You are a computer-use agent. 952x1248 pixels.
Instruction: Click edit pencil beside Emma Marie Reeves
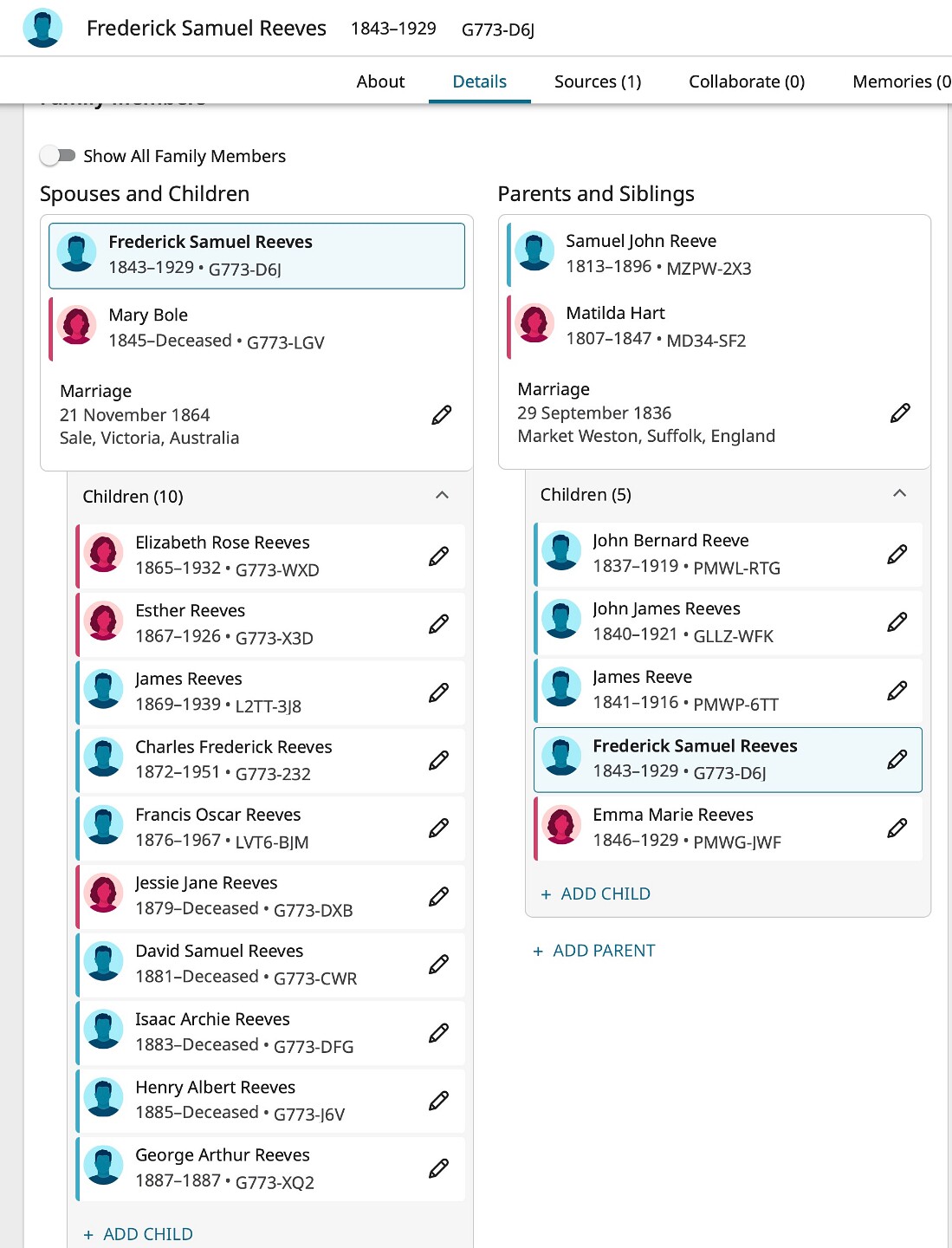coord(897,829)
